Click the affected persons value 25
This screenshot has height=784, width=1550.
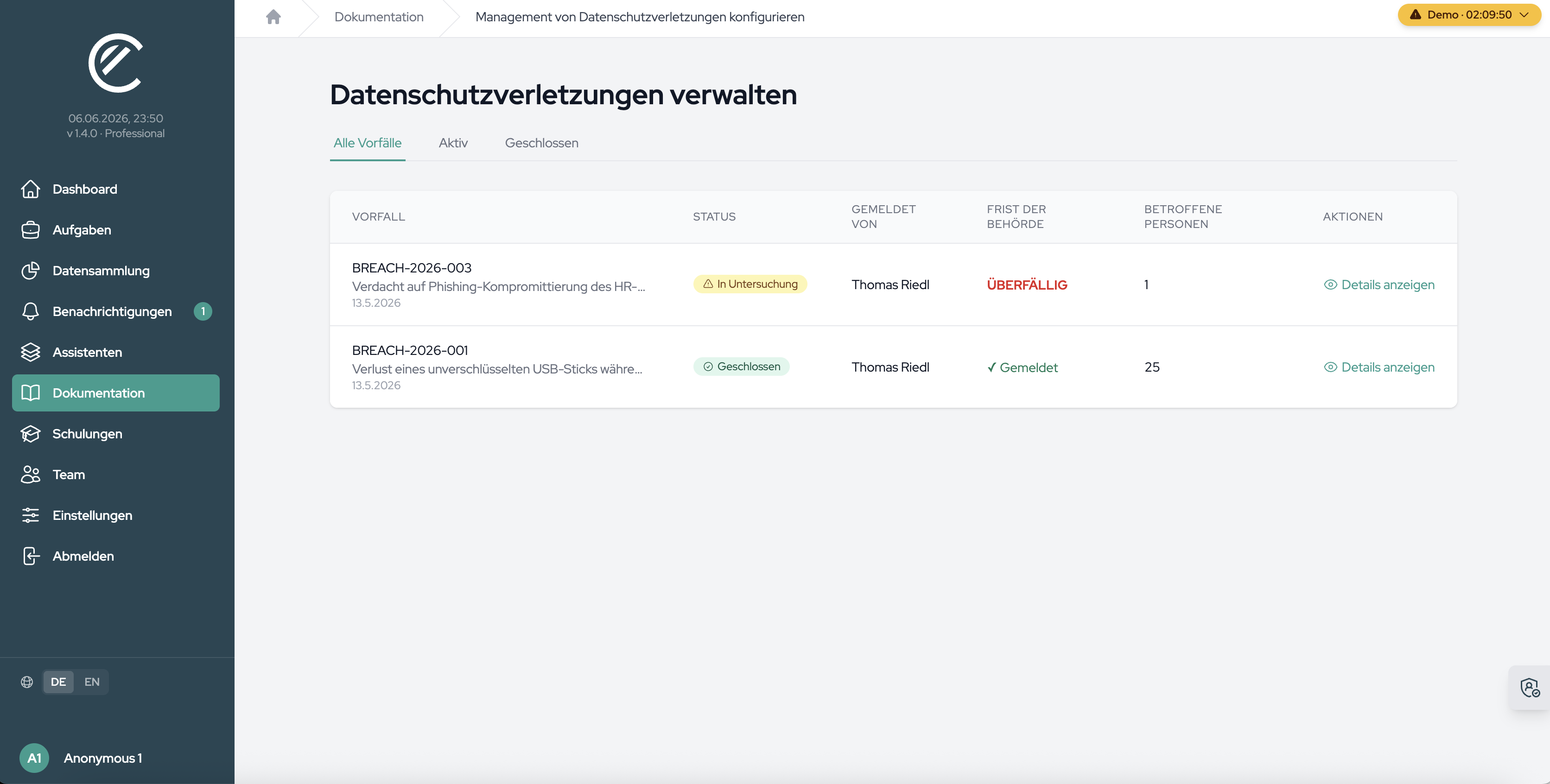(1152, 367)
